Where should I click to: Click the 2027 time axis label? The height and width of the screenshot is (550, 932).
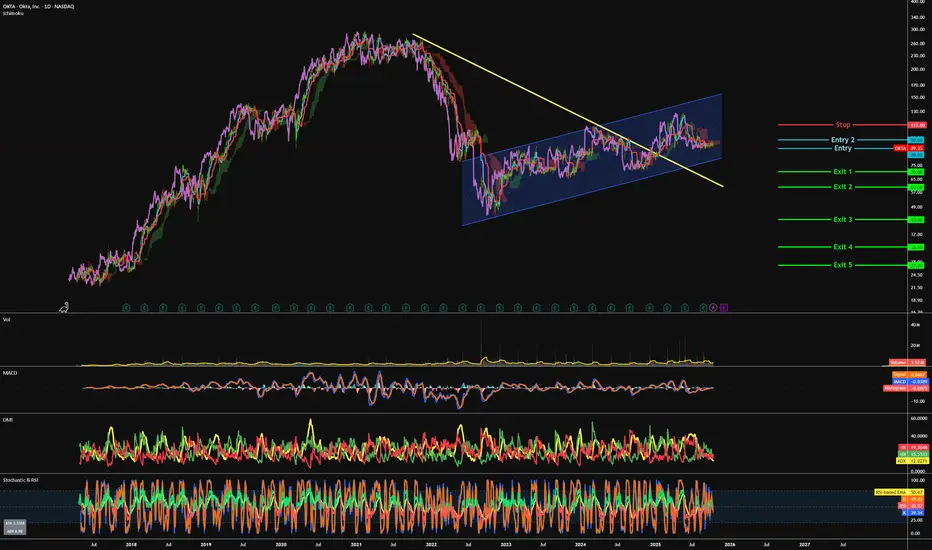[x=804, y=544]
